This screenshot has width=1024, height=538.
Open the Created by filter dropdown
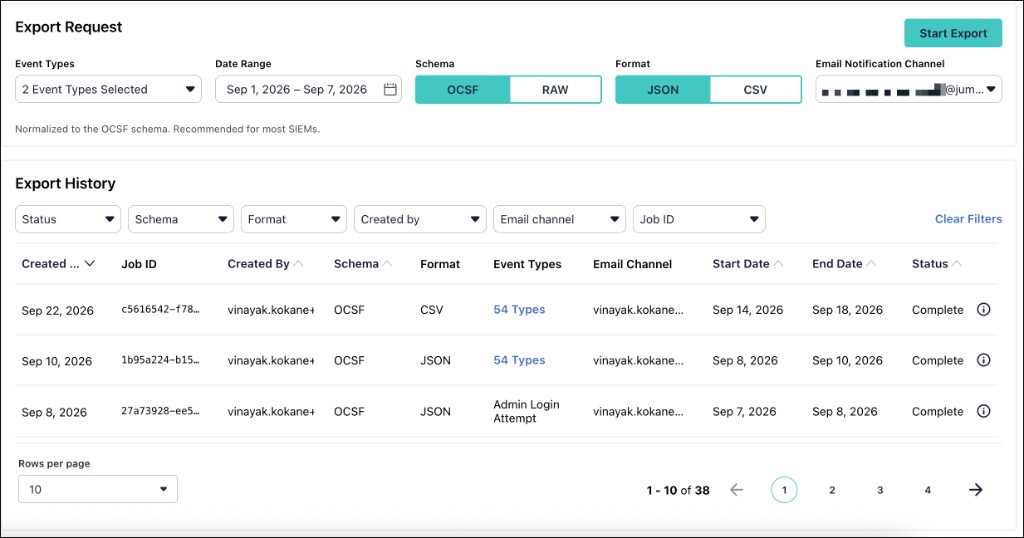(420, 219)
